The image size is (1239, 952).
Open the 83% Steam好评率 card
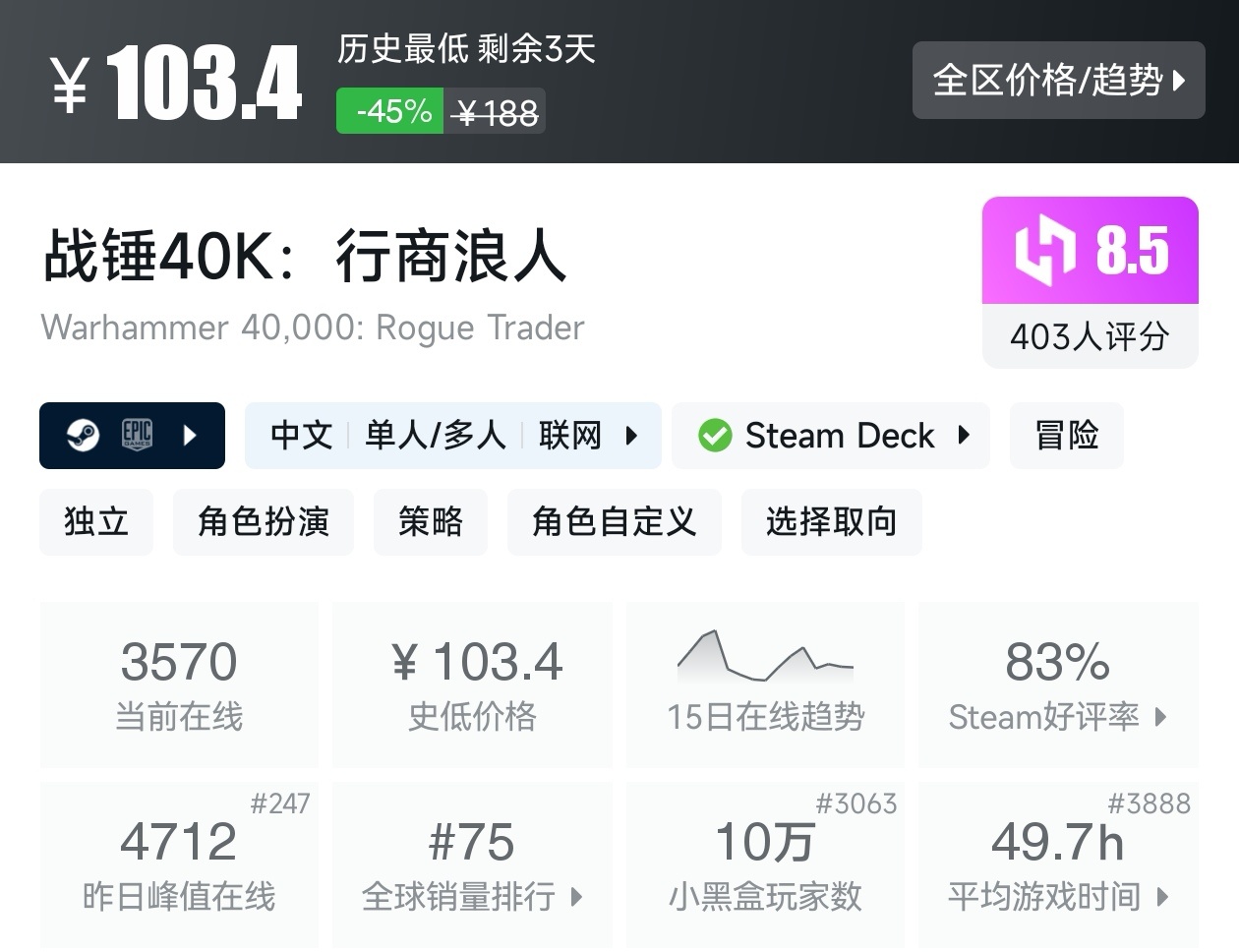[1058, 684]
